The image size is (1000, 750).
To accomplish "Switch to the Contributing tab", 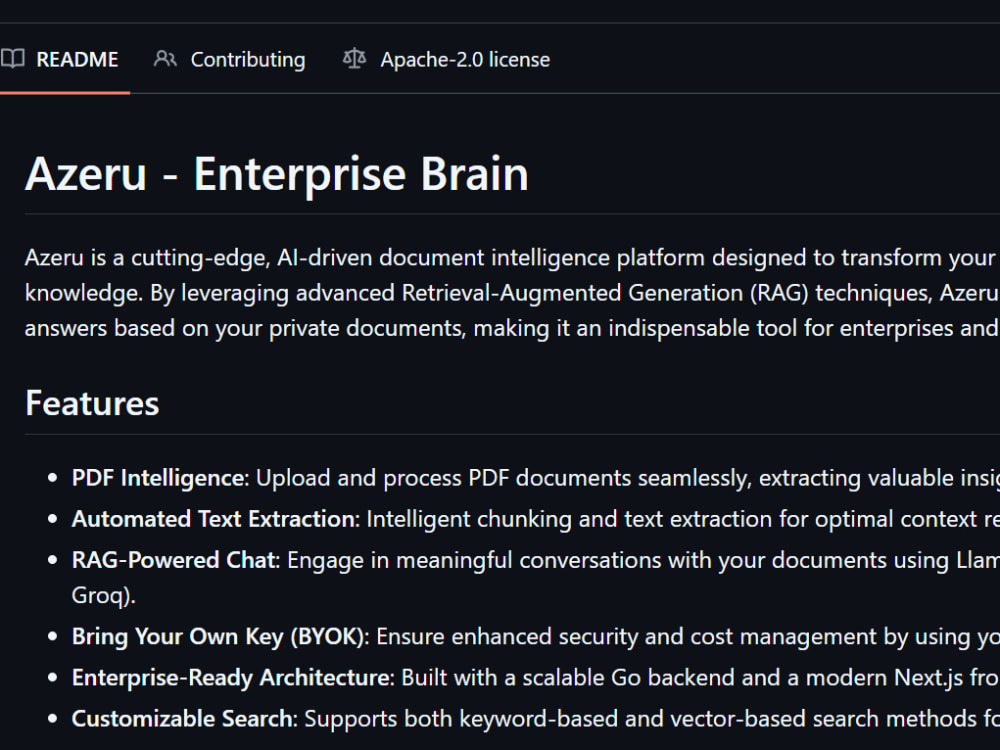I will (230, 59).
